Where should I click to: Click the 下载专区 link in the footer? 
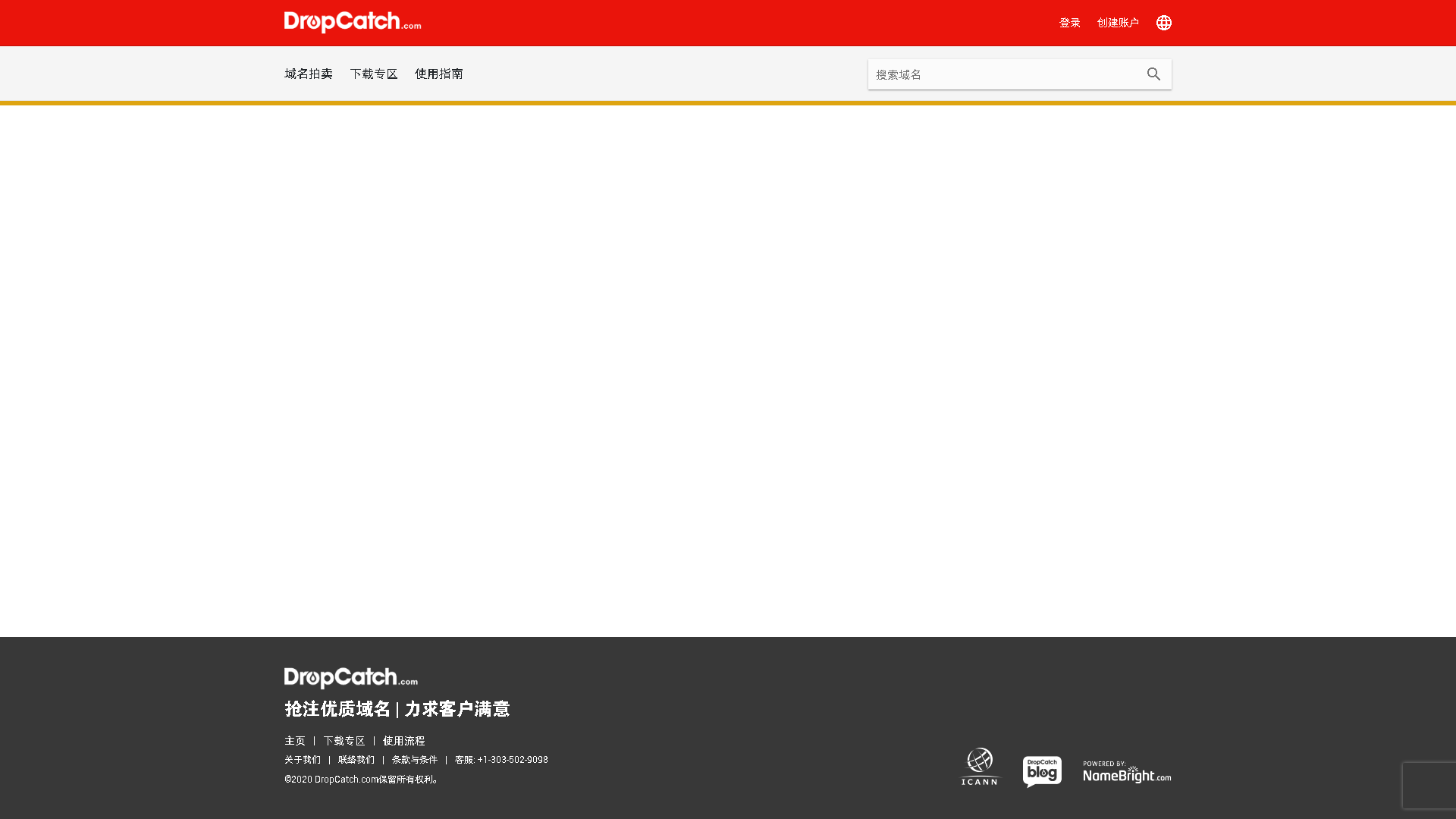click(x=344, y=741)
